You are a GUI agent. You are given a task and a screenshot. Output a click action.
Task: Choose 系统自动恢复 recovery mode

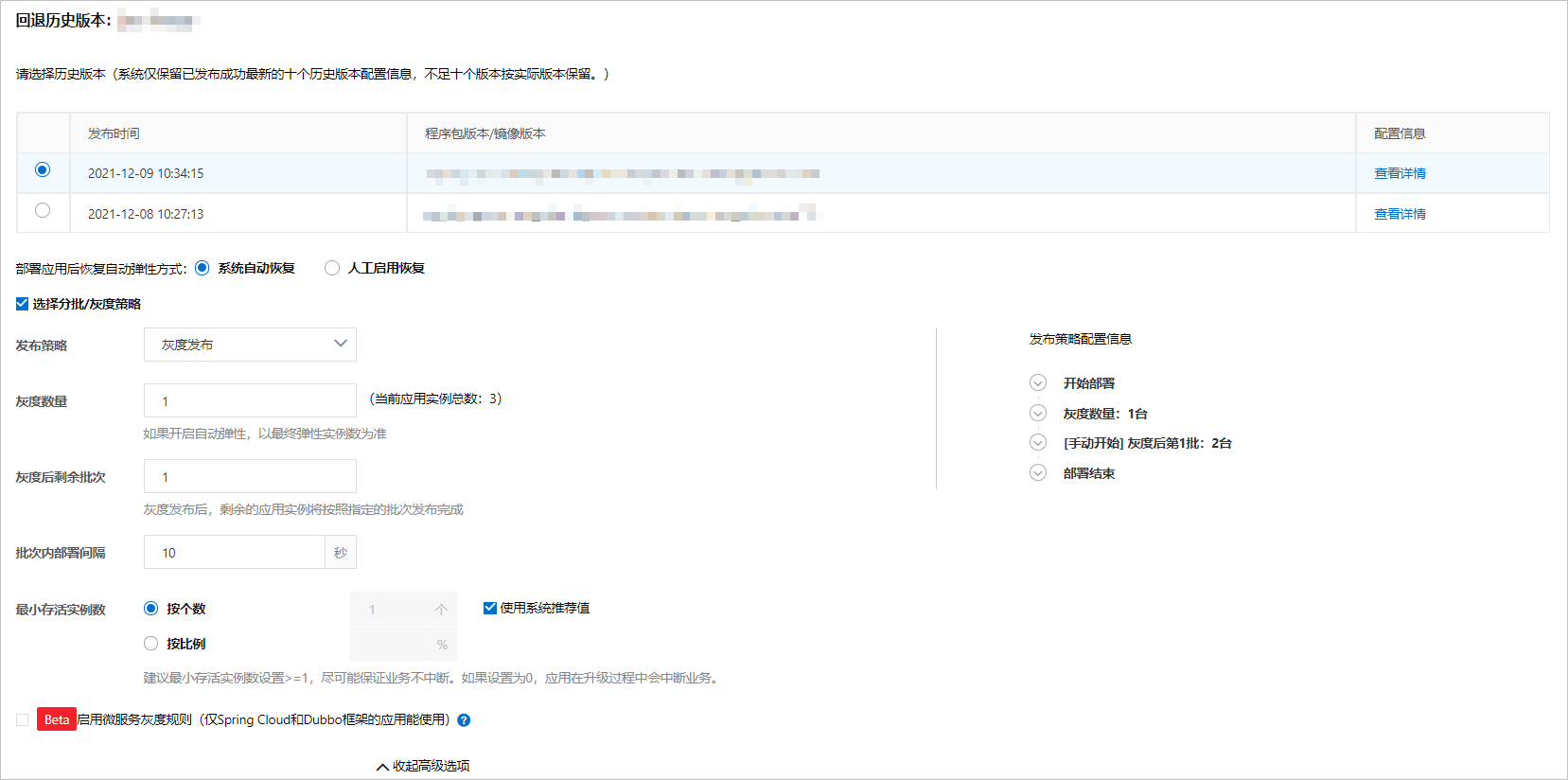click(x=202, y=268)
